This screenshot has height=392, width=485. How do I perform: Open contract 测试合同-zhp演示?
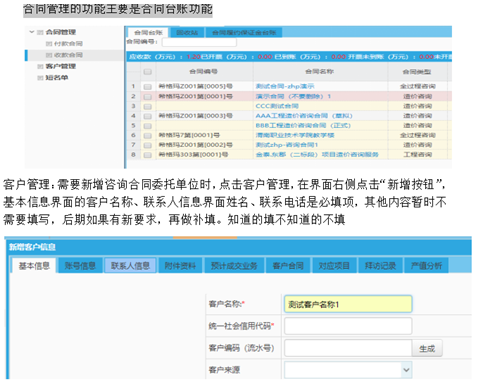coord(285,86)
